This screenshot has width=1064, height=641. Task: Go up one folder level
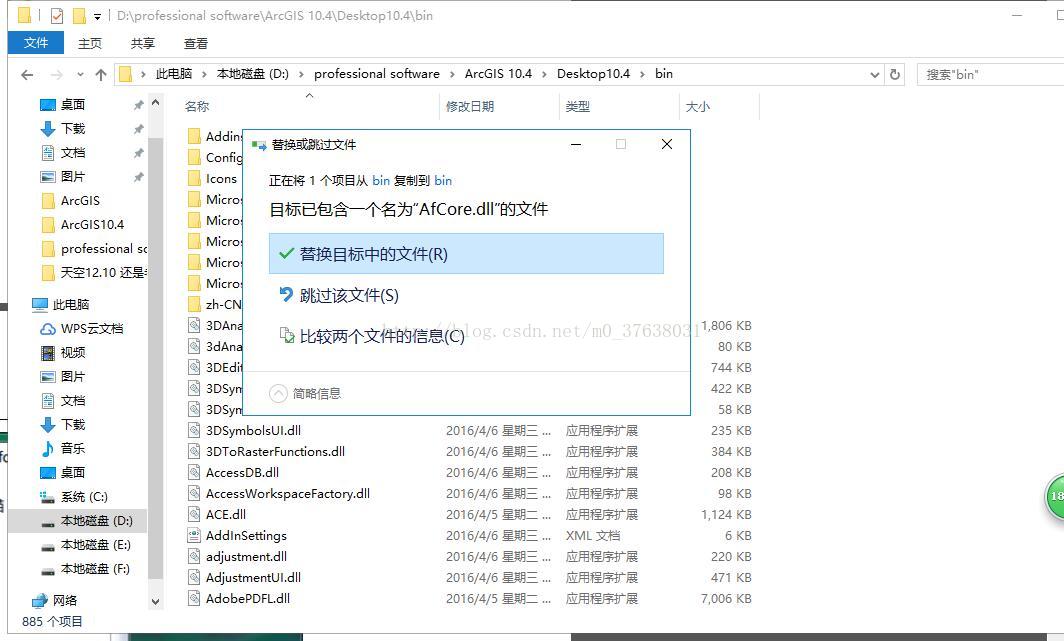pyautogui.click(x=101, y=75)
